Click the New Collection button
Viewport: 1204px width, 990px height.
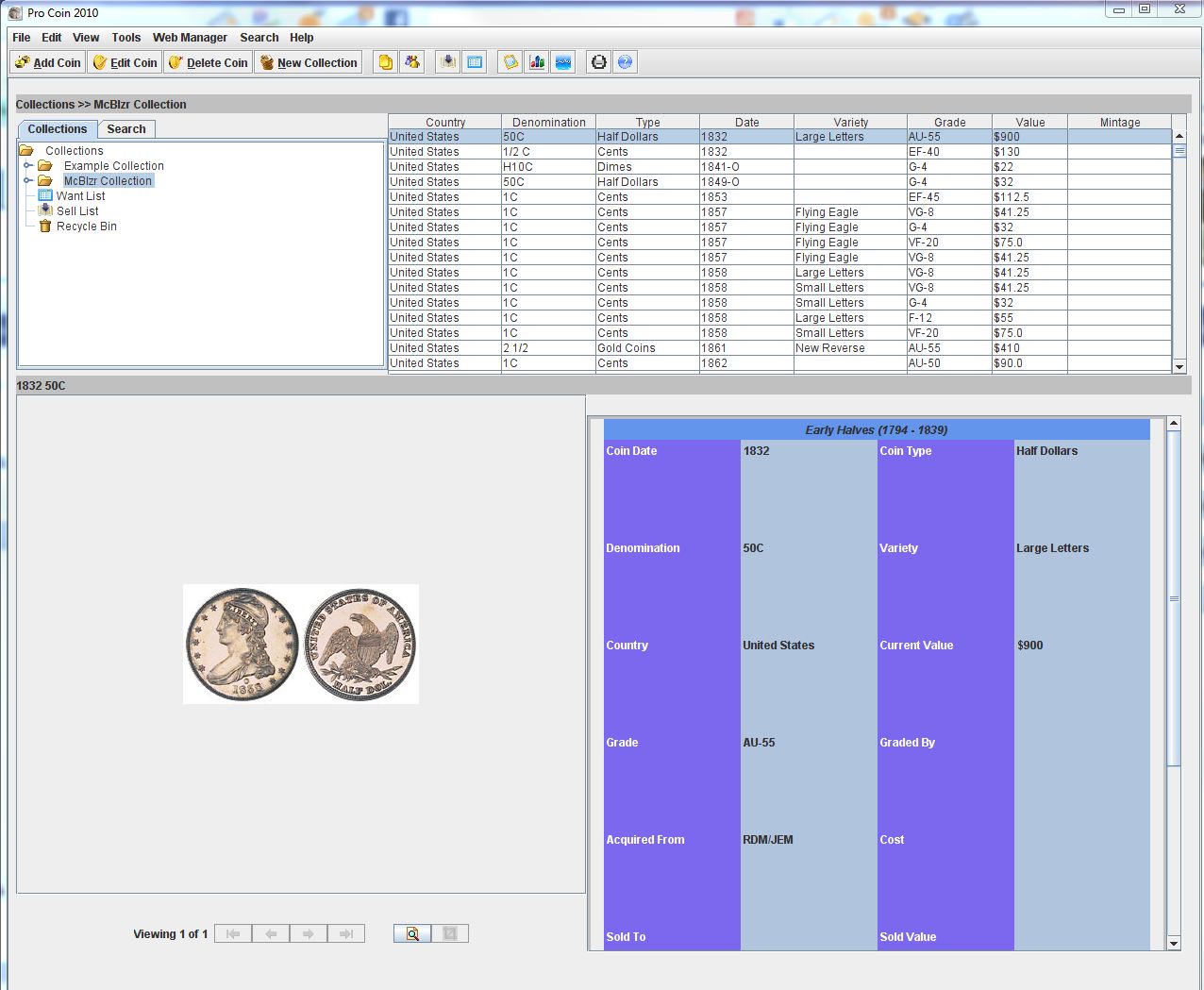(x=309, y=62)
